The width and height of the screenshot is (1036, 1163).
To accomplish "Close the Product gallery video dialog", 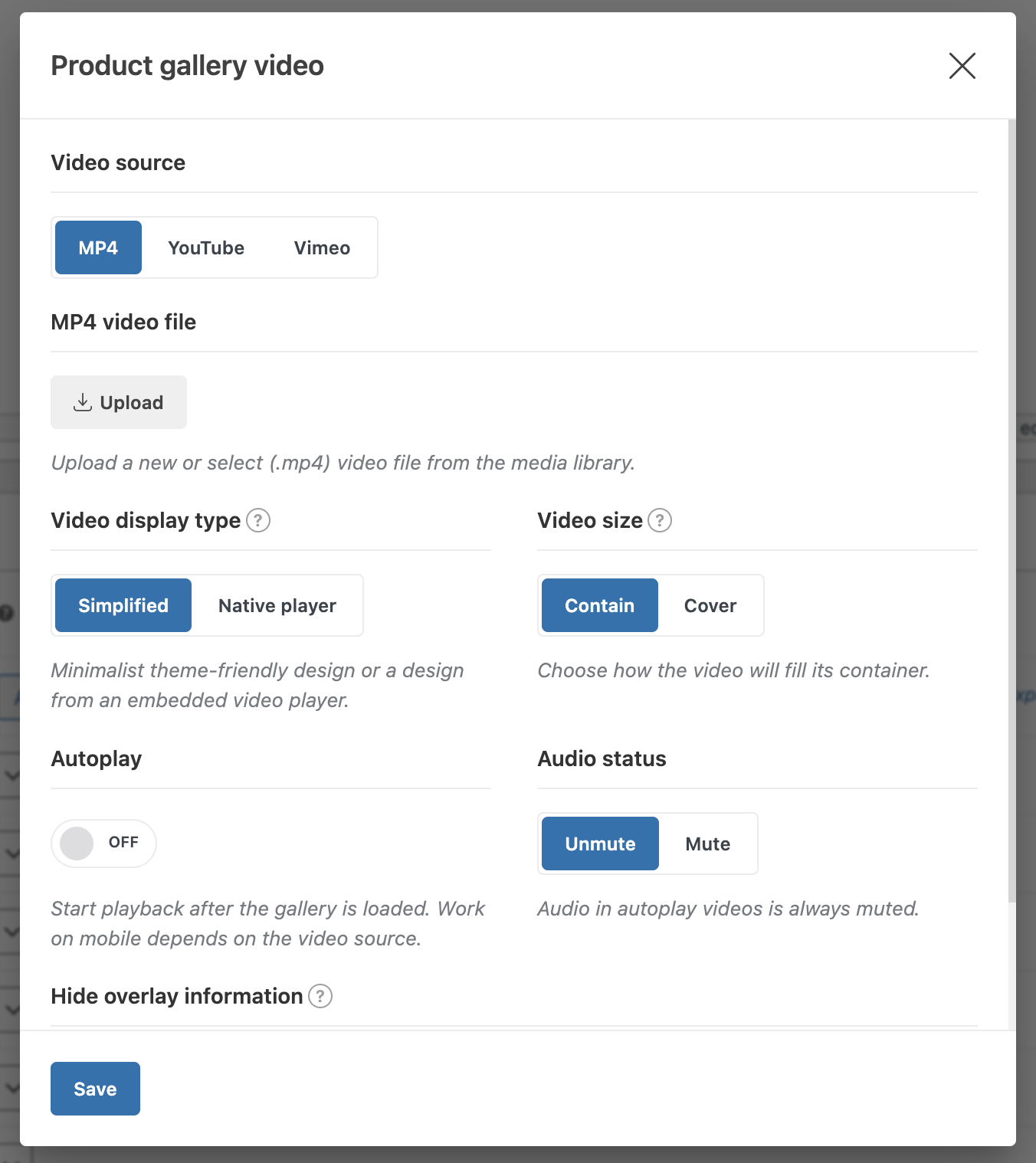I will (962, 66).
